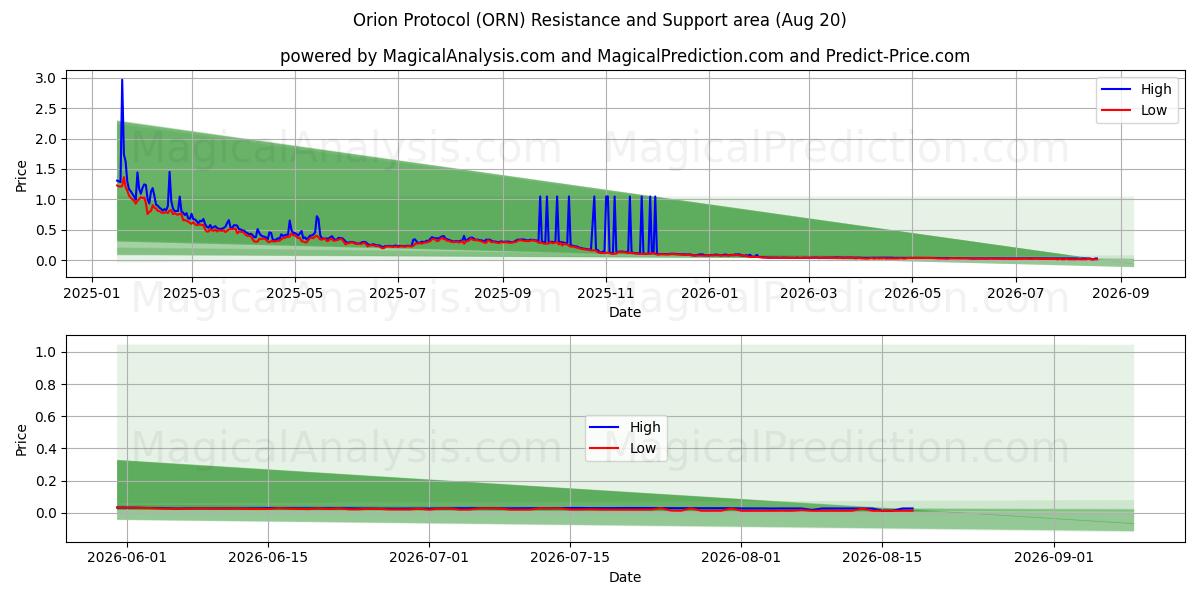Click the '2025-09' tick label
The image size is (1200, 600).
coord(502,293)
